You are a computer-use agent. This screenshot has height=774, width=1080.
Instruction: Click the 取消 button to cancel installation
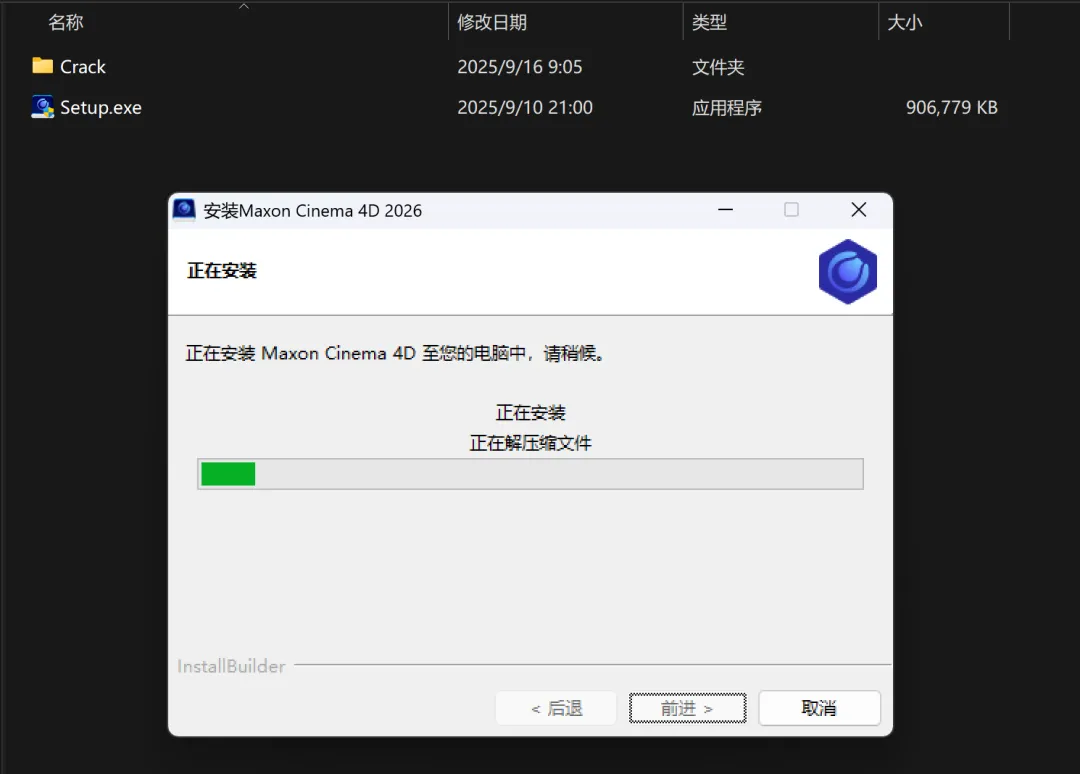[x=819, y=708]
